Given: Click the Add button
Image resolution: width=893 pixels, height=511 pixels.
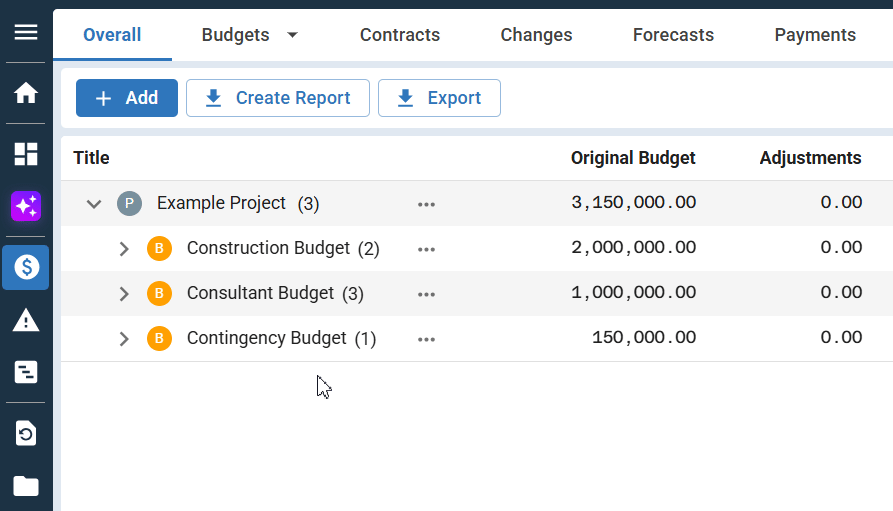Looking at the screenshot, I should pyautogui.click(x=127, y=98).
